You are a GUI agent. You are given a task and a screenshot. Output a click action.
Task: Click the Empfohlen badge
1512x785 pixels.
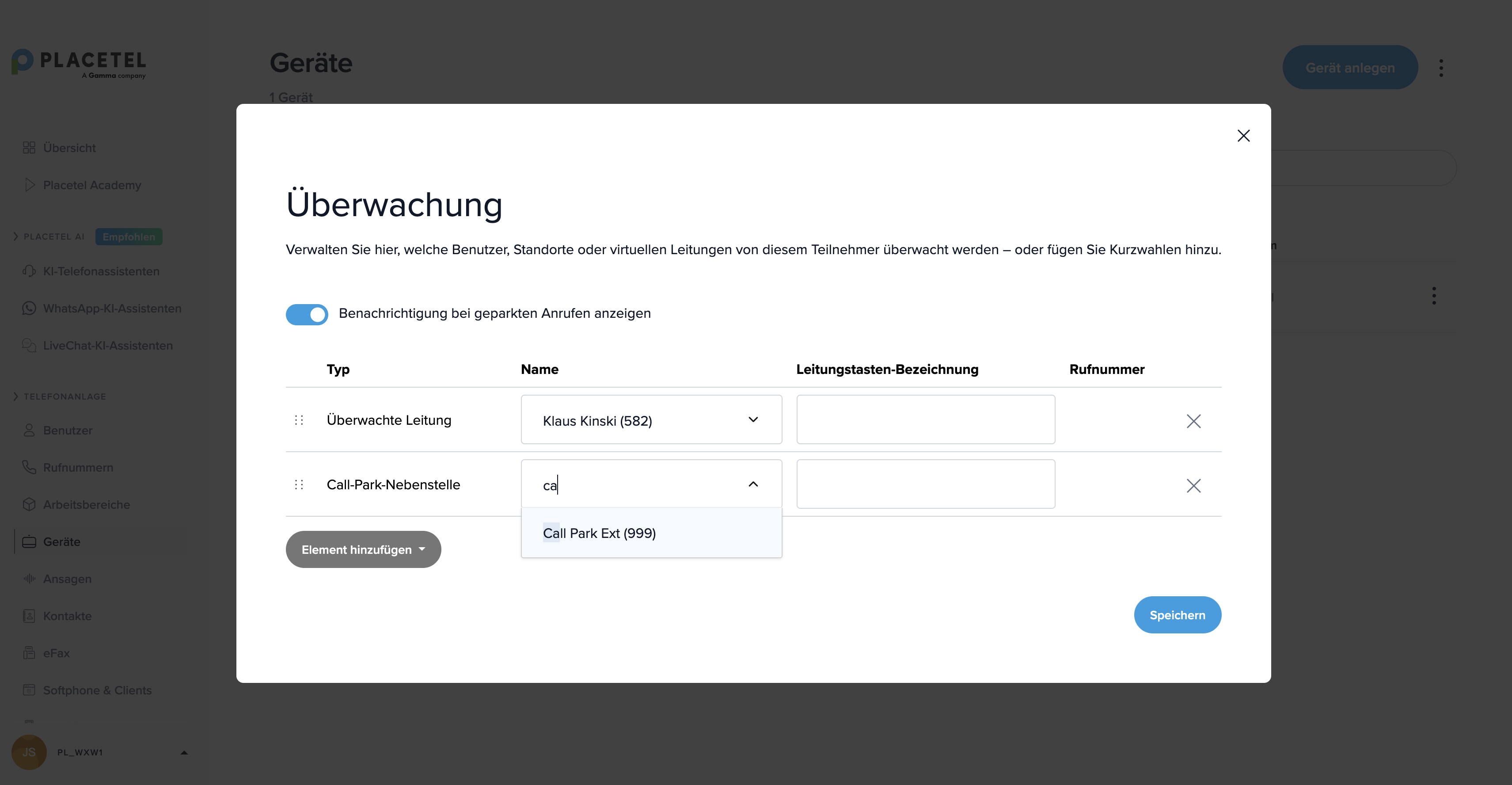click(129, 236)
